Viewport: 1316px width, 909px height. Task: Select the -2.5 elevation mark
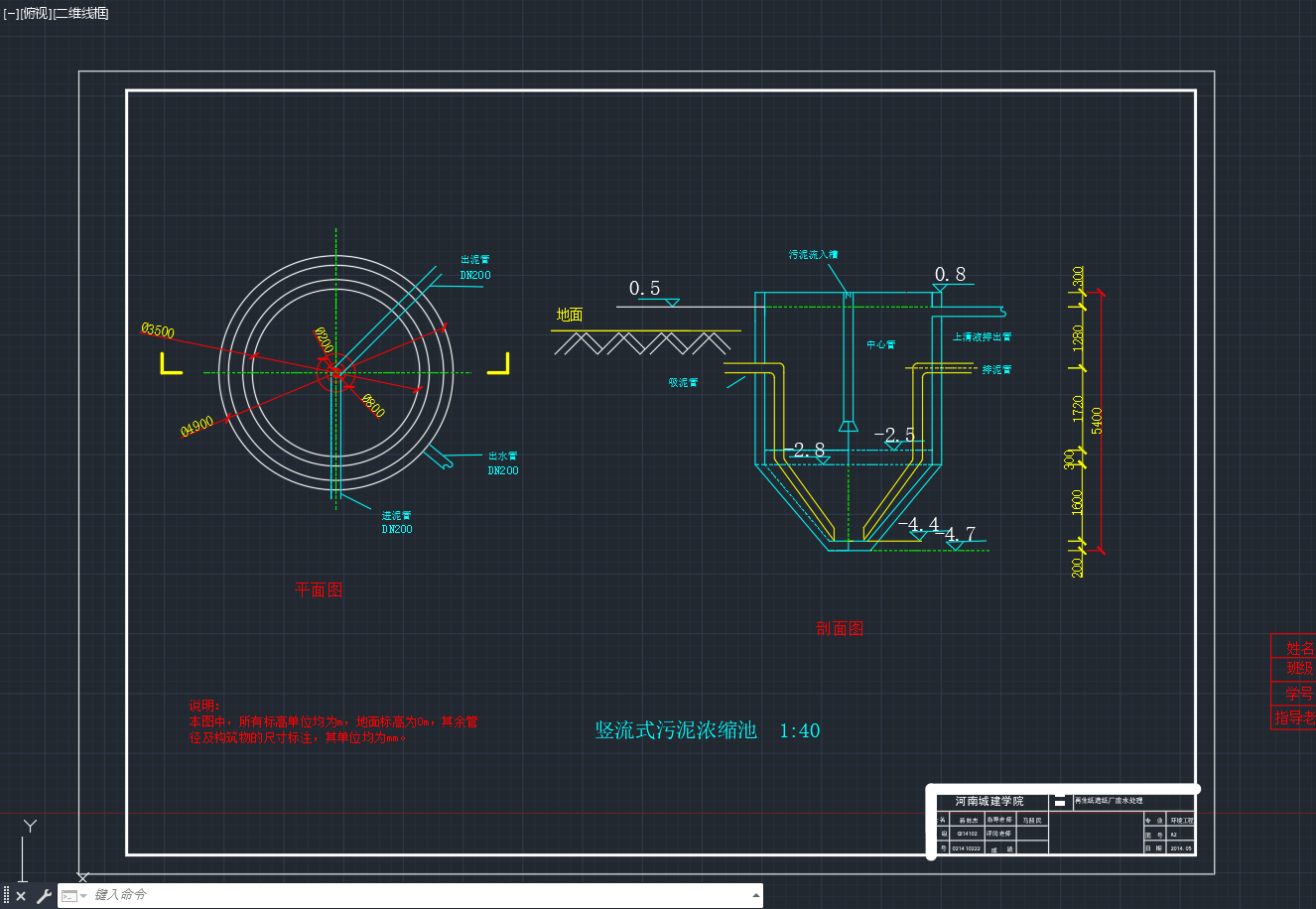click(894, 435)
